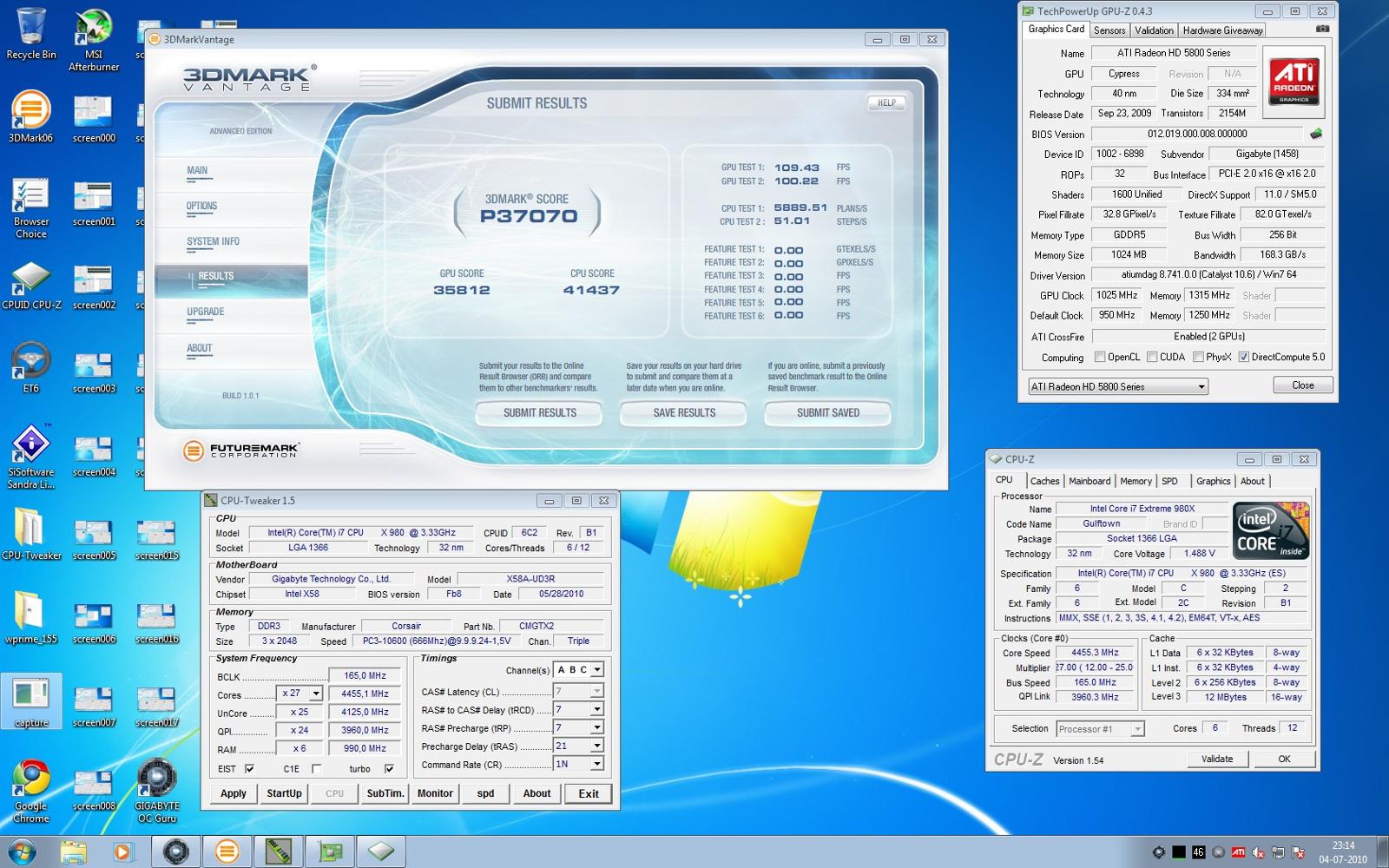The image size is (1389, 868).
Task: Launch Google Chrome from the desktop
Action: pyautogui.click(x=31, y=792)
